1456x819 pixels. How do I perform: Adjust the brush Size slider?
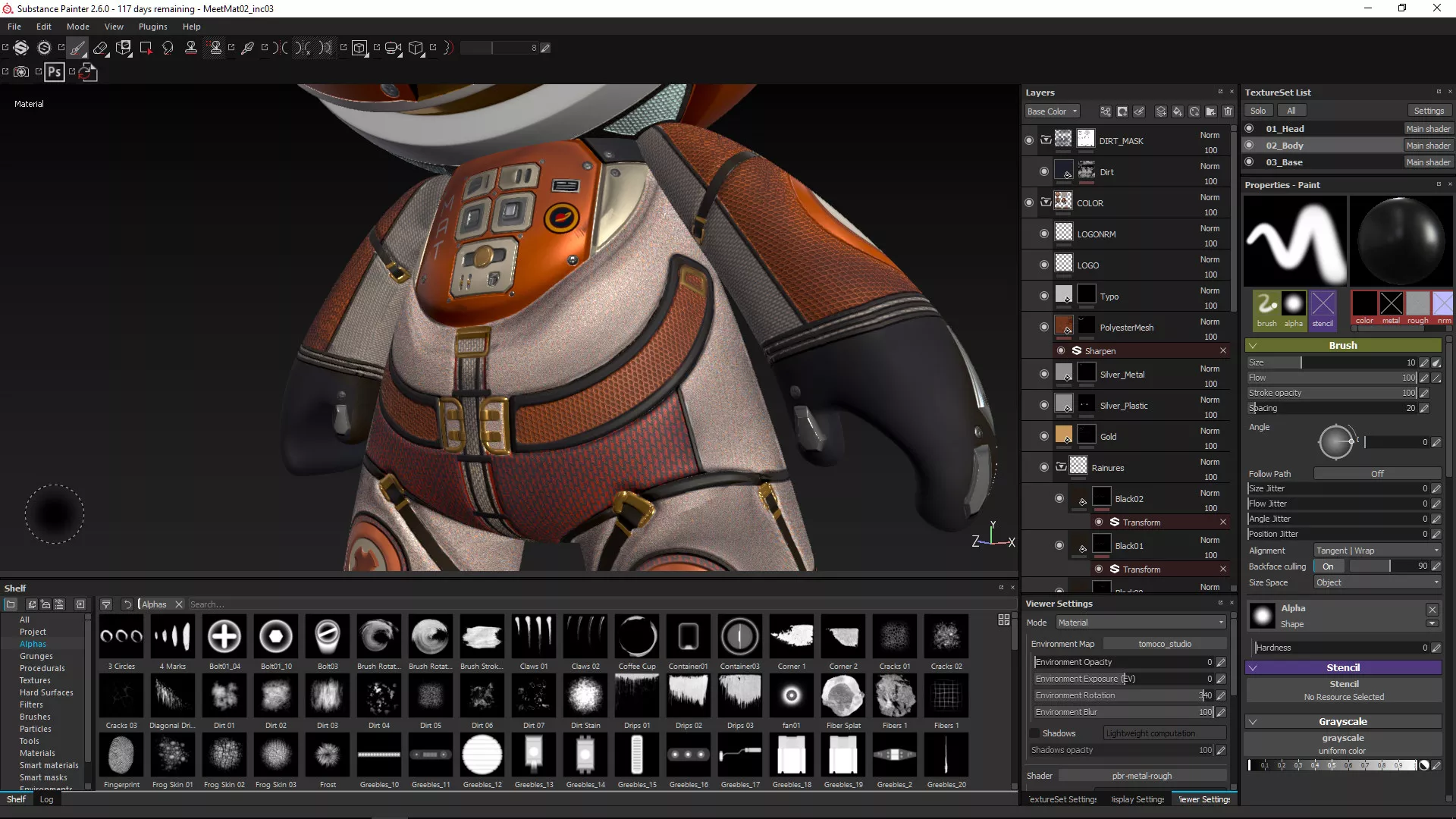click(x=1301, y=362)
